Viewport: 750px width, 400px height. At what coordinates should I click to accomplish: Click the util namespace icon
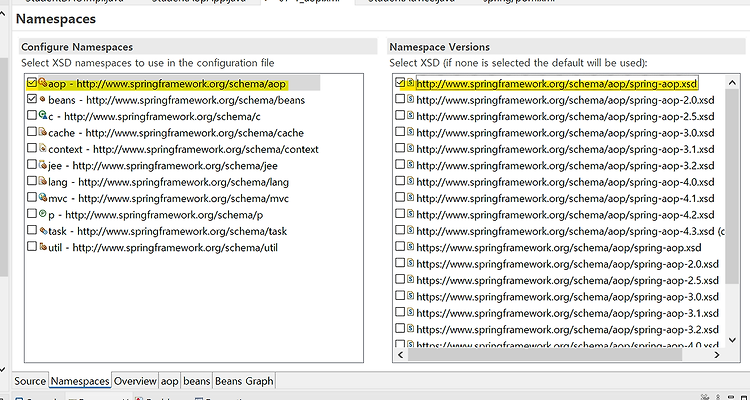(x=43, y=247)
